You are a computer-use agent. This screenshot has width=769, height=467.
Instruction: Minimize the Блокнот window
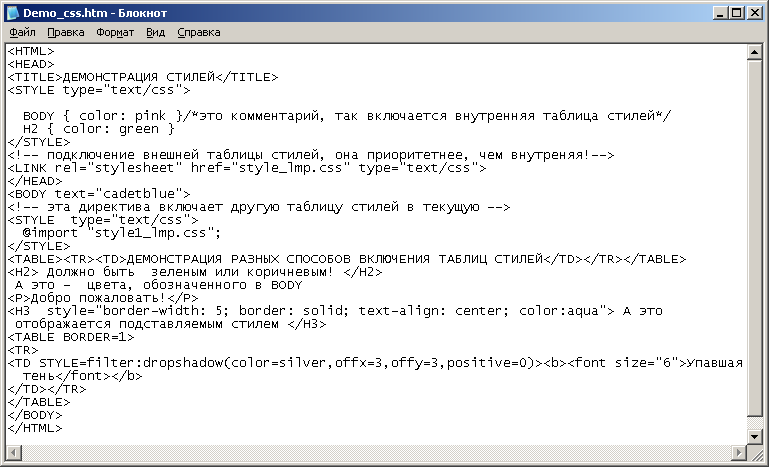[x=719, y=13]
